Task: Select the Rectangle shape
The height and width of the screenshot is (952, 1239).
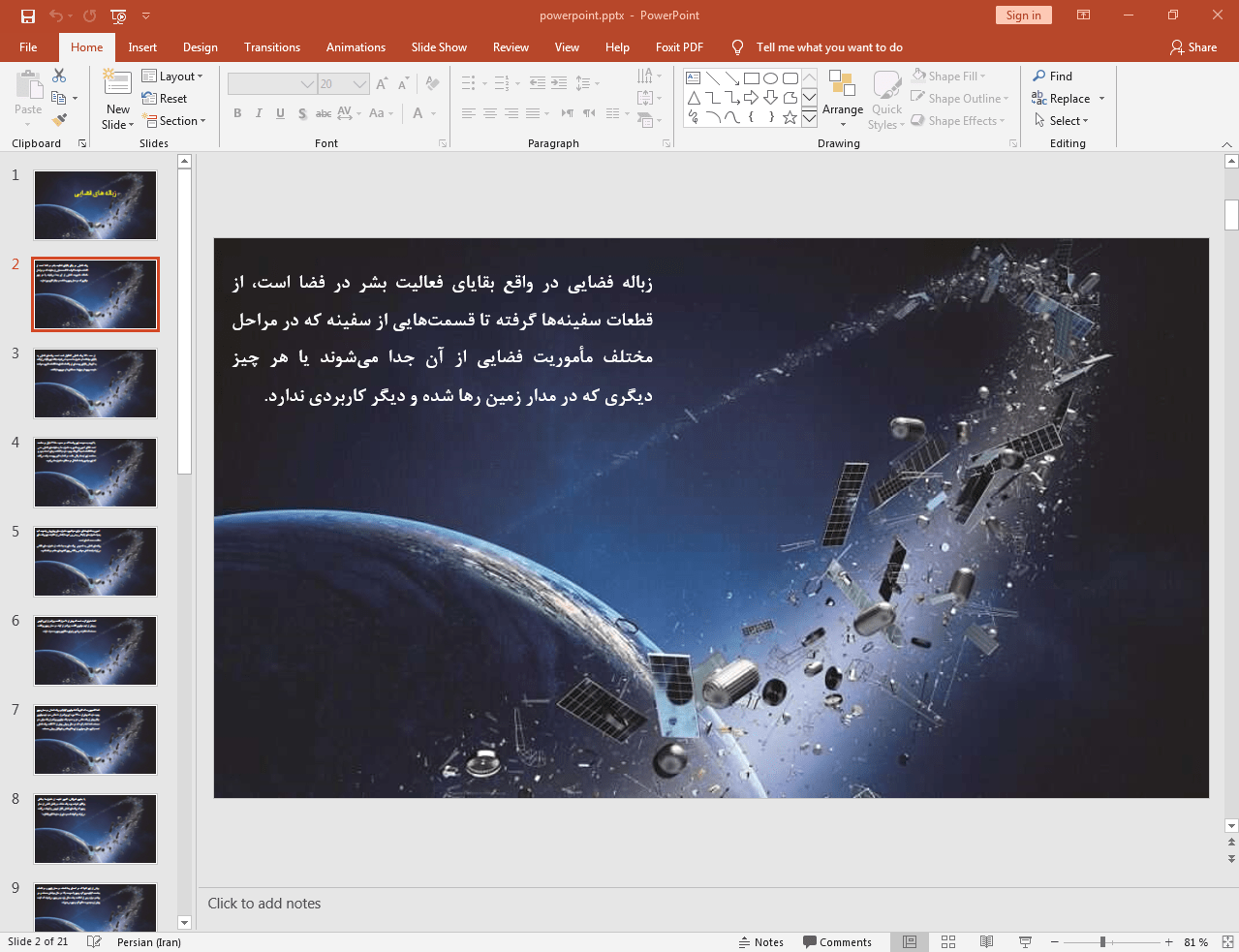Action: click(x=752, y=77)
